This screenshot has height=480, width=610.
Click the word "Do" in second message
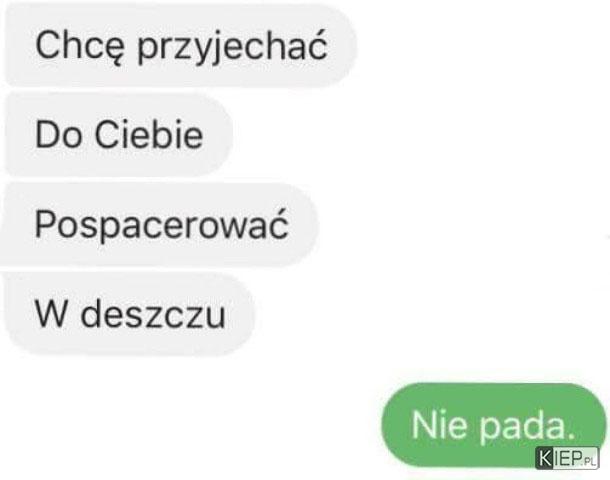pyautogui.click(x=58, y=135)
